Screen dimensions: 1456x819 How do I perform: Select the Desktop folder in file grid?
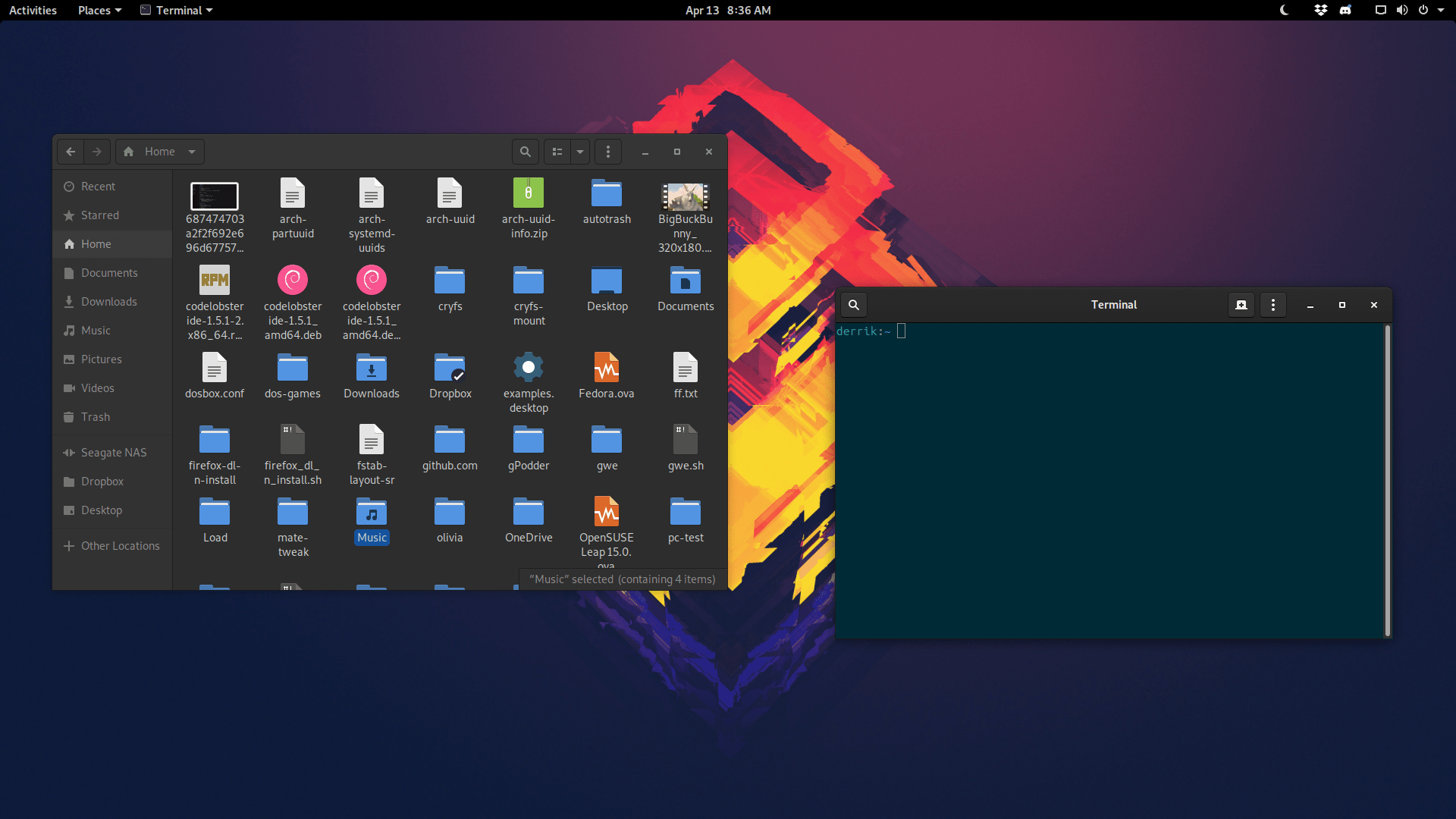pyautogui.click(x=607, y=281)
